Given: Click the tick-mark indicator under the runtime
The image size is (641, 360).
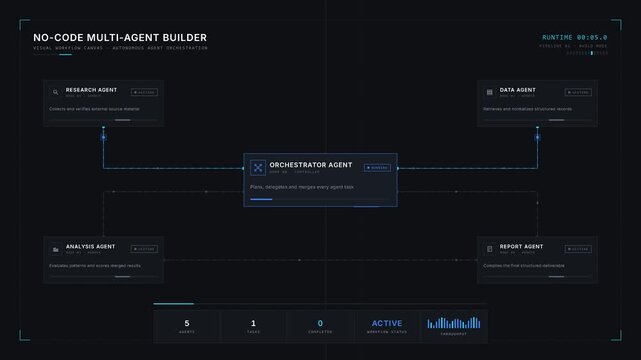Looking at the screenshot, I should click(x=587, y=53).
